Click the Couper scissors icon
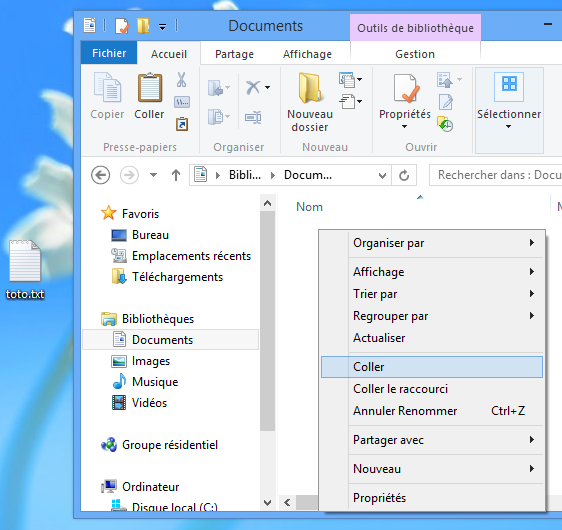Image resolution: width=562 pixels, height=530 pixels. (181, 80)
